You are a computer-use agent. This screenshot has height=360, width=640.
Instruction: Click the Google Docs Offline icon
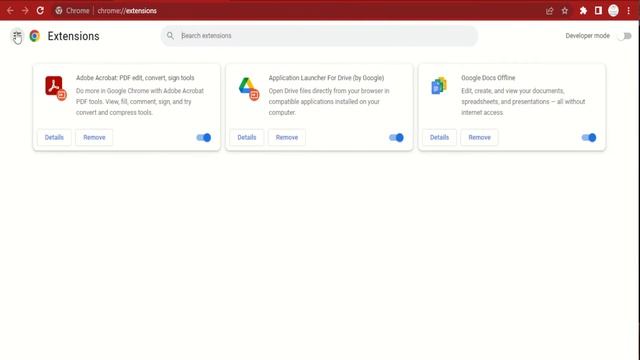coord(439,86)
